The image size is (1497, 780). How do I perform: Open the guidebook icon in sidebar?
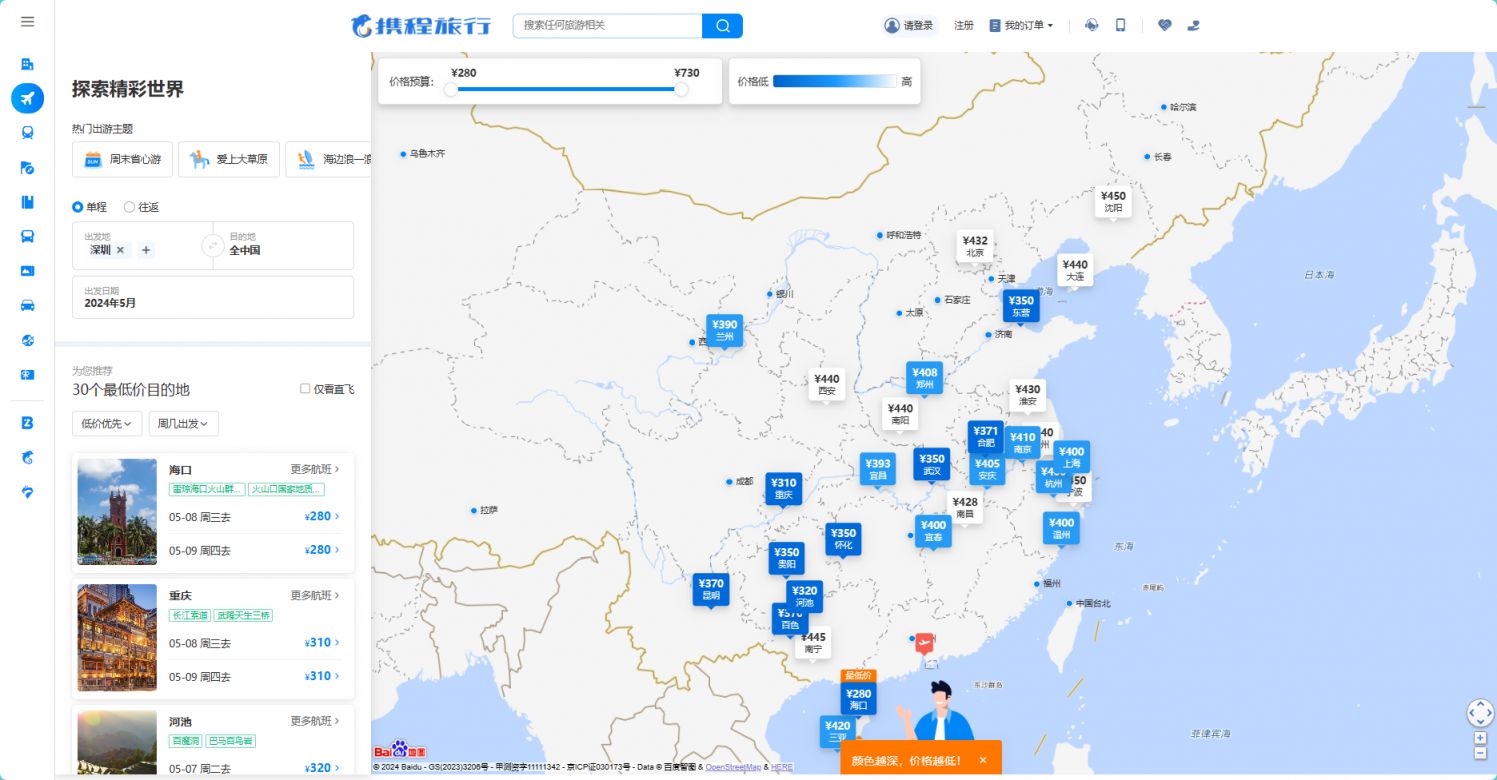(27, 202)
